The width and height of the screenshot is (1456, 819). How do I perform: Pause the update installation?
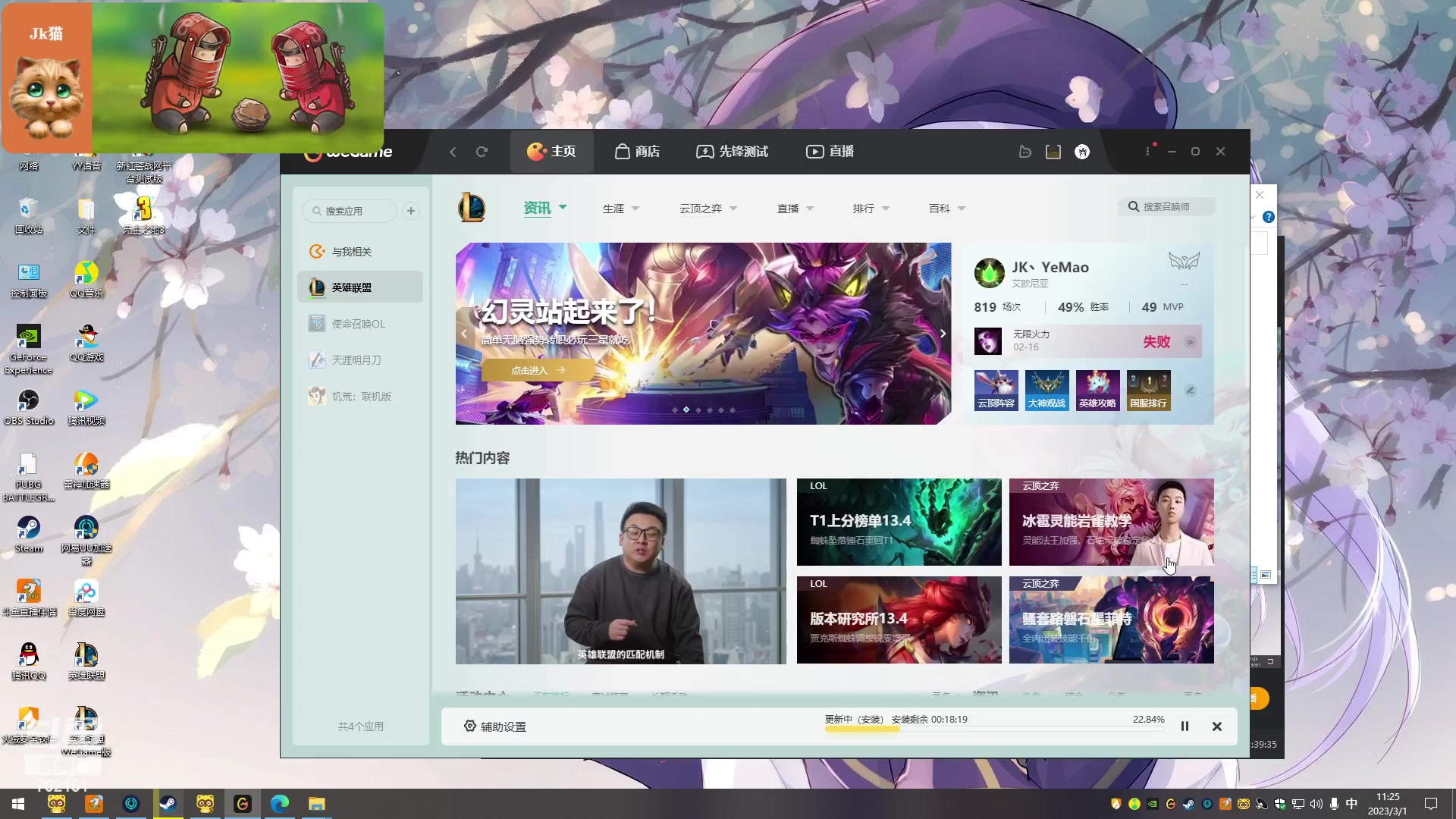click(x=1185, y=726)
